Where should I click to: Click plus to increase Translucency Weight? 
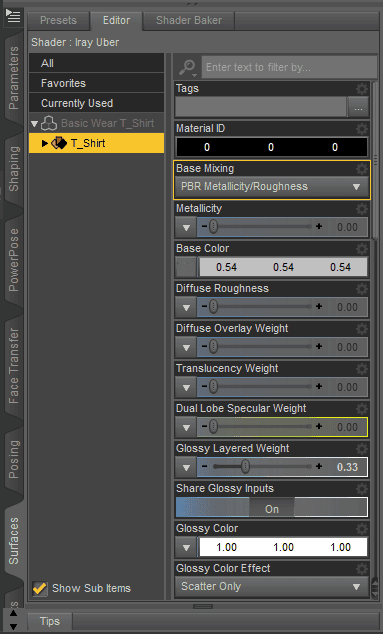(319, 387)
